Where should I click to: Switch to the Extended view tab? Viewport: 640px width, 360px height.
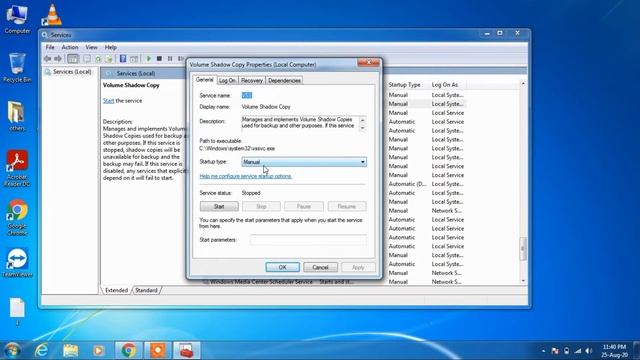click(116, 290)
